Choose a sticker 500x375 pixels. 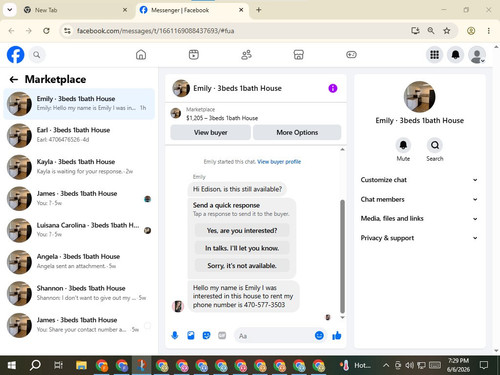click(x=206, y=335)
